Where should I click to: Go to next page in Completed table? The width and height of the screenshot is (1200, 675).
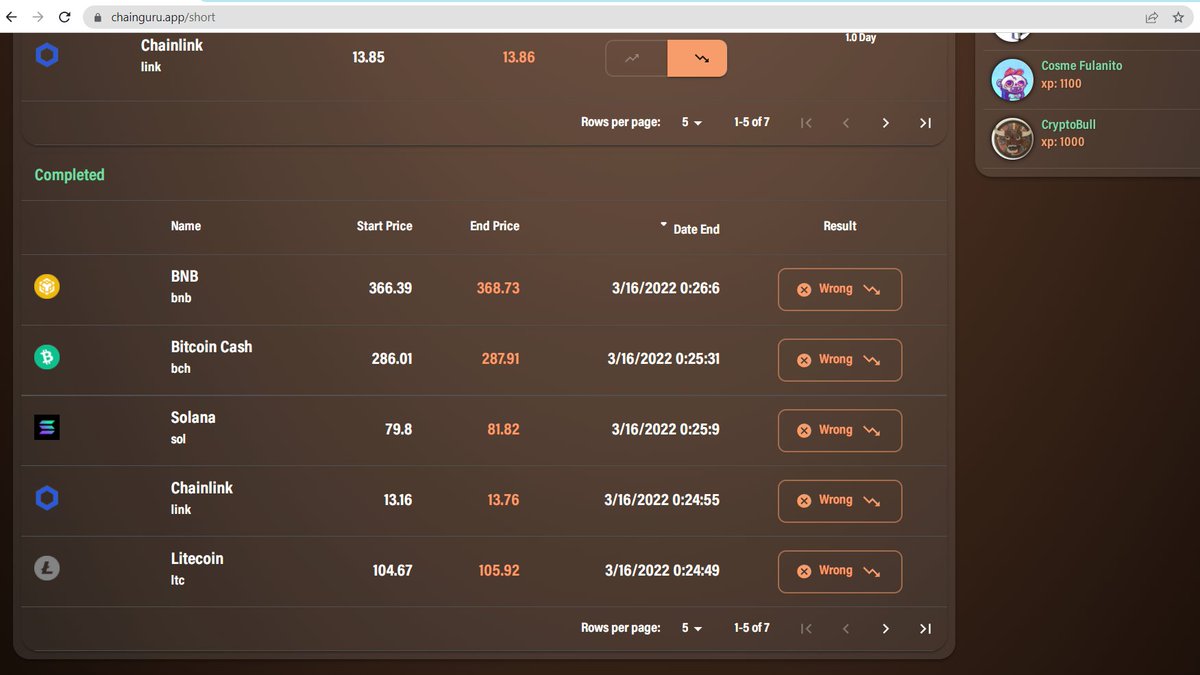pos(886,629)
